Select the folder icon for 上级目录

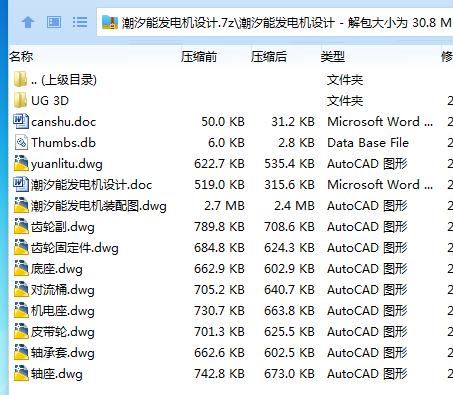pyautogui.click(x=21, y=79)
